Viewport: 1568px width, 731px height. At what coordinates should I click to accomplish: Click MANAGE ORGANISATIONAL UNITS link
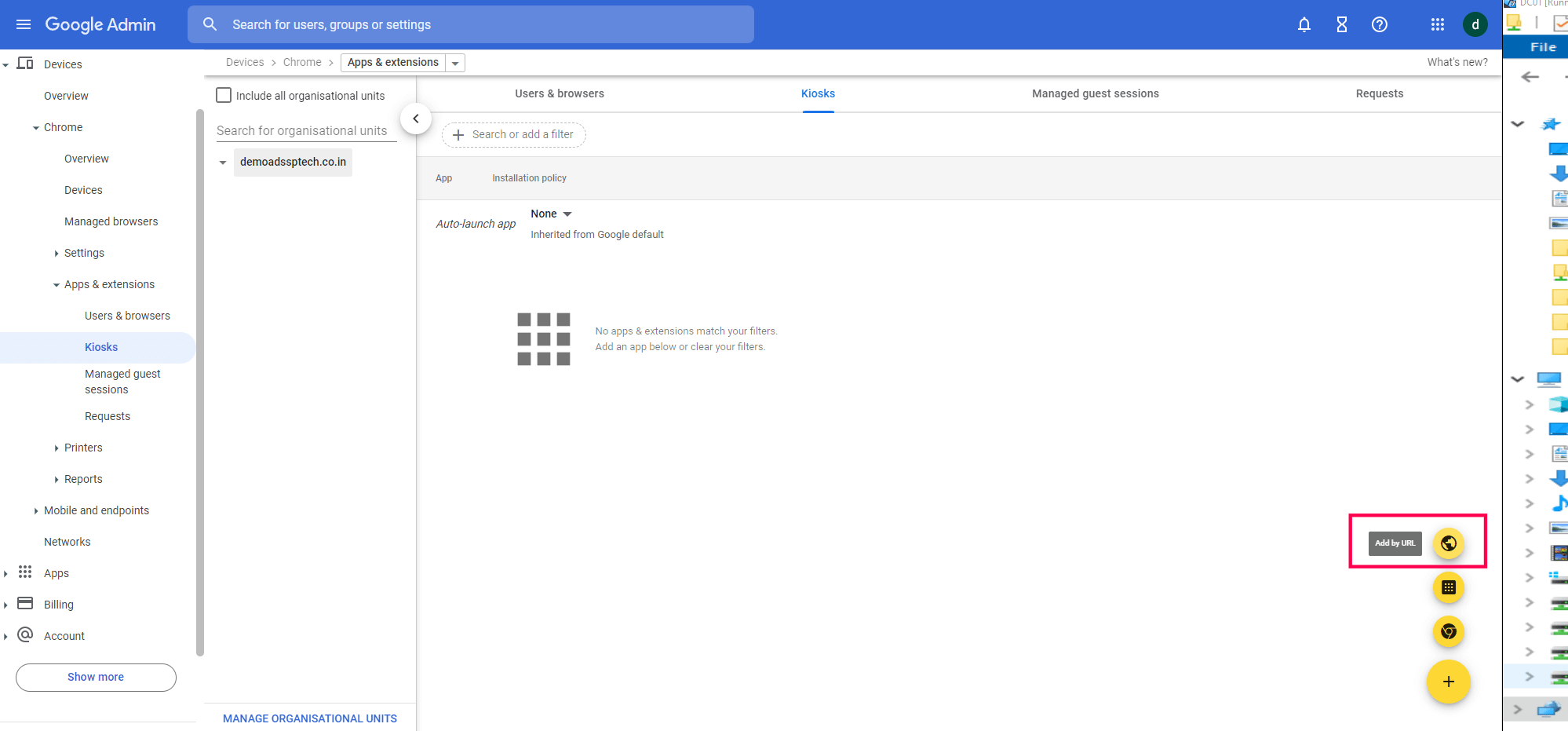click(310, 718)
